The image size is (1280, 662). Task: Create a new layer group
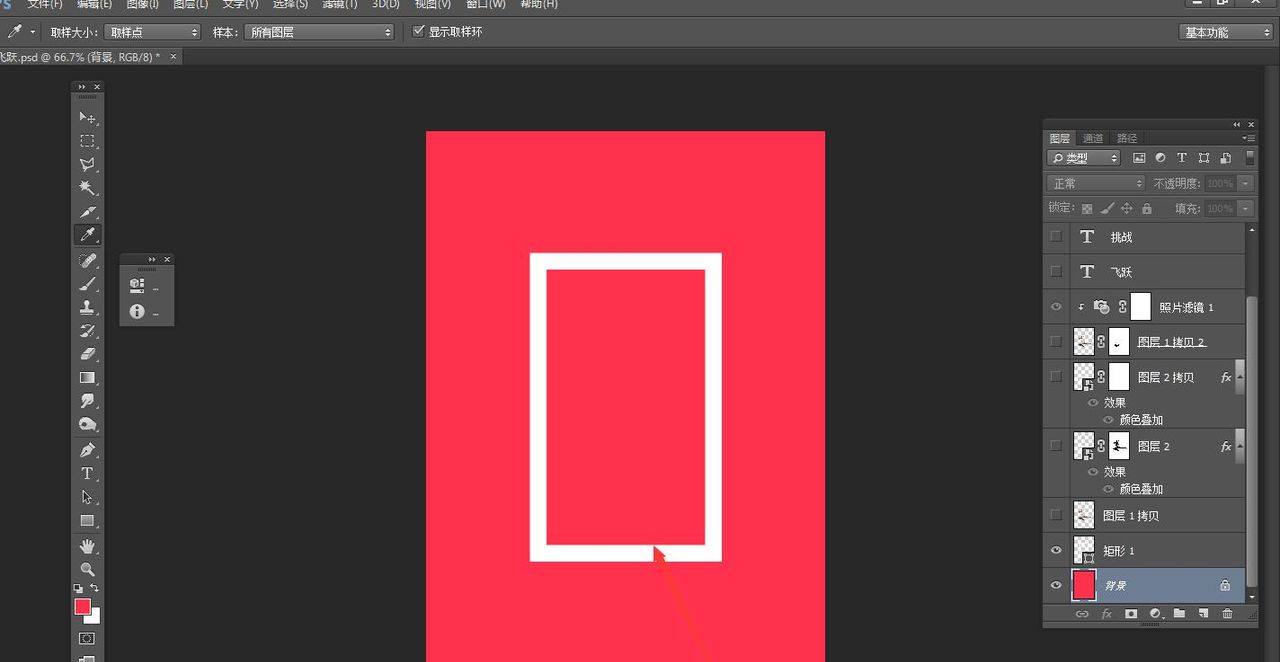click(x=1179, y=614)
